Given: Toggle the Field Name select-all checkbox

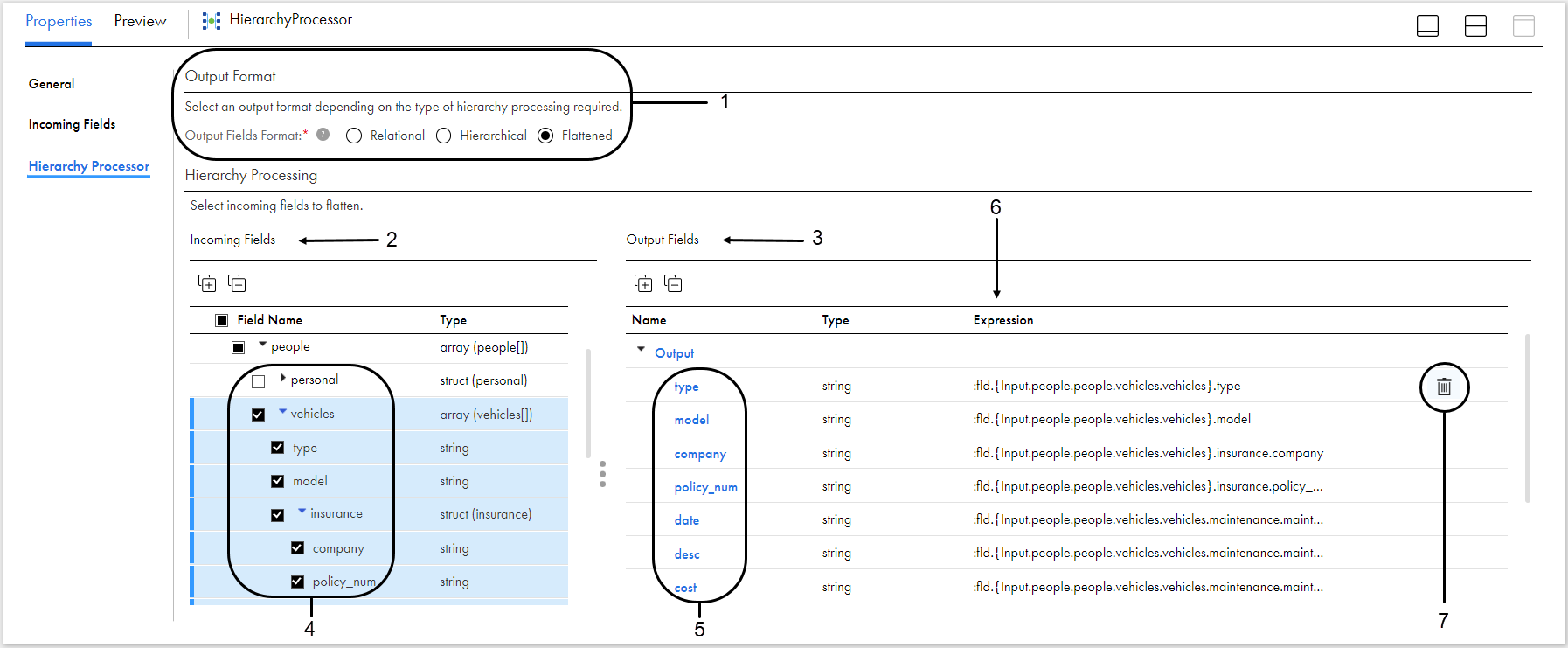Looking at the screenshot, I should click(x=222, y=320).
